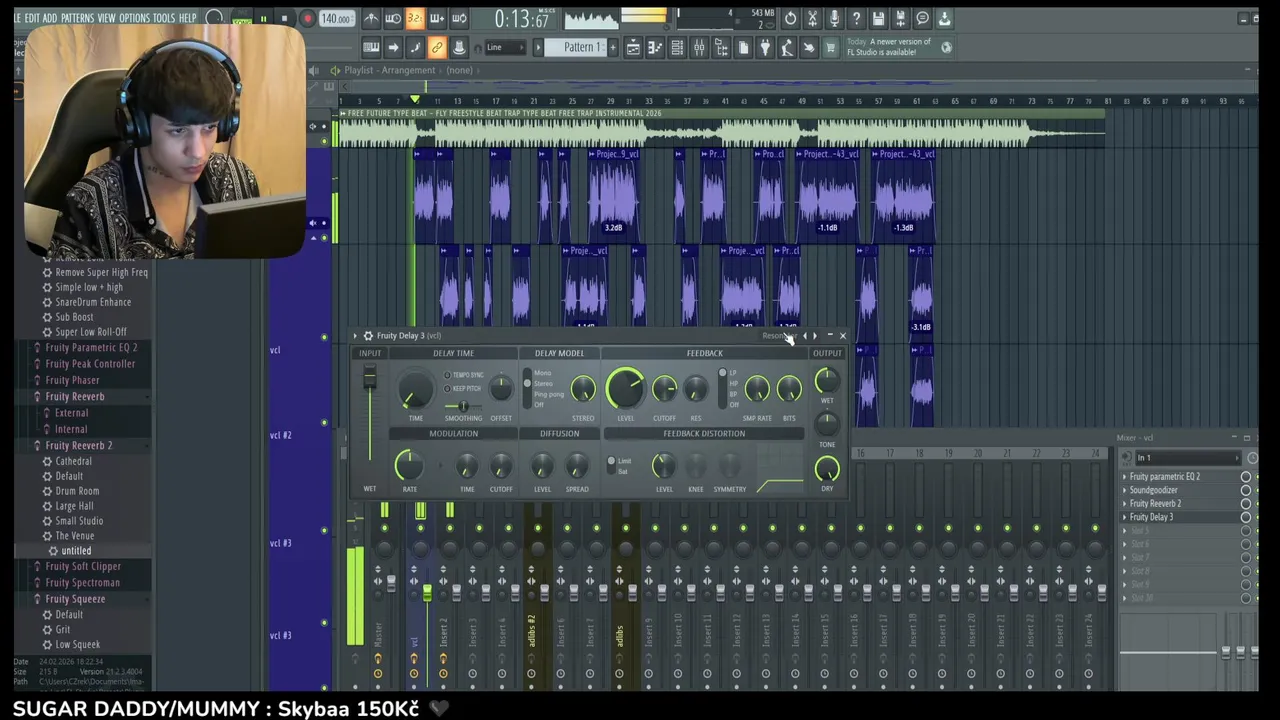1280x720 pixels.
Task: Click the shopping cart icon
Action: [830, 47]
